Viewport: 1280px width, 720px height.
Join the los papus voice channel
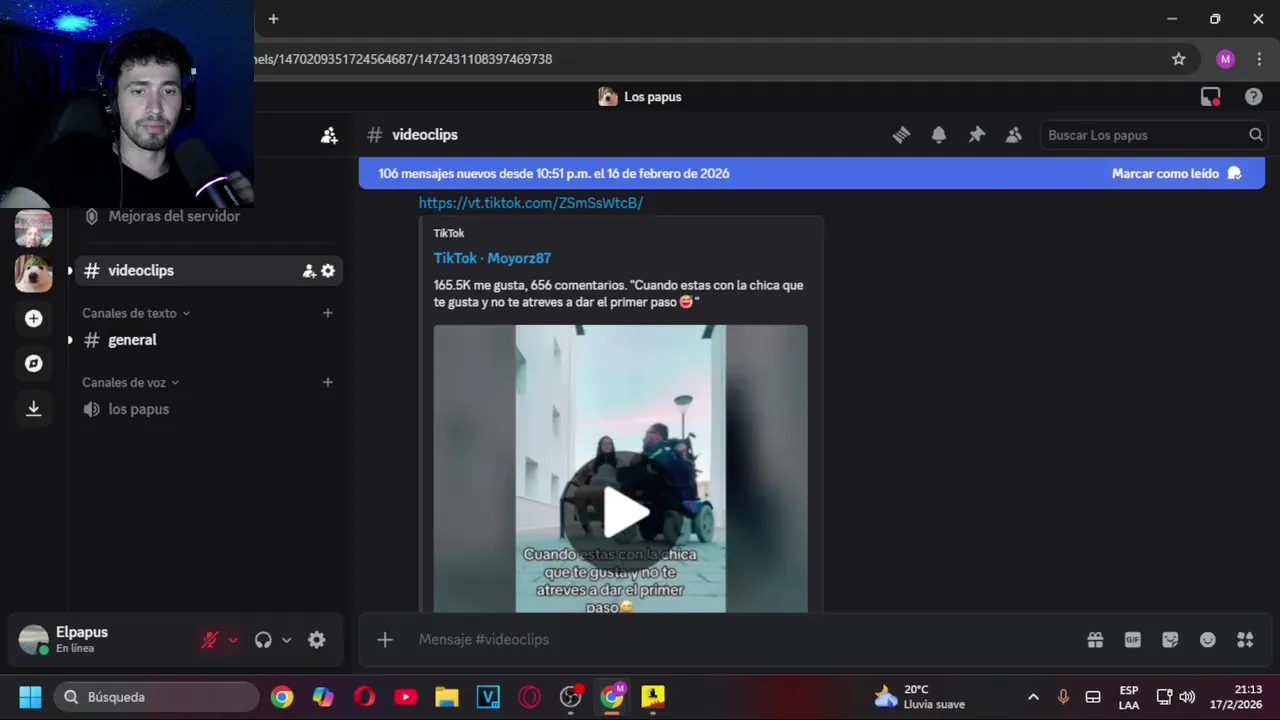pyautogui.click(x=209, y=409)
